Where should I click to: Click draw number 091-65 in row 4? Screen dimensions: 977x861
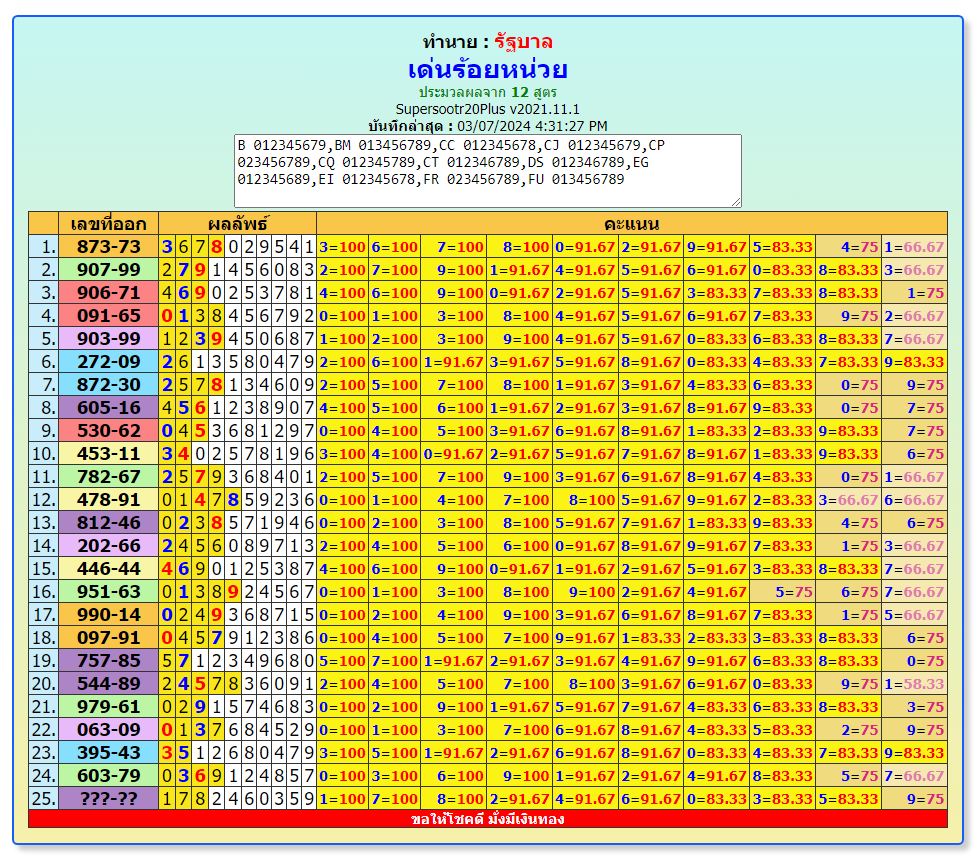tap(108, 316)
